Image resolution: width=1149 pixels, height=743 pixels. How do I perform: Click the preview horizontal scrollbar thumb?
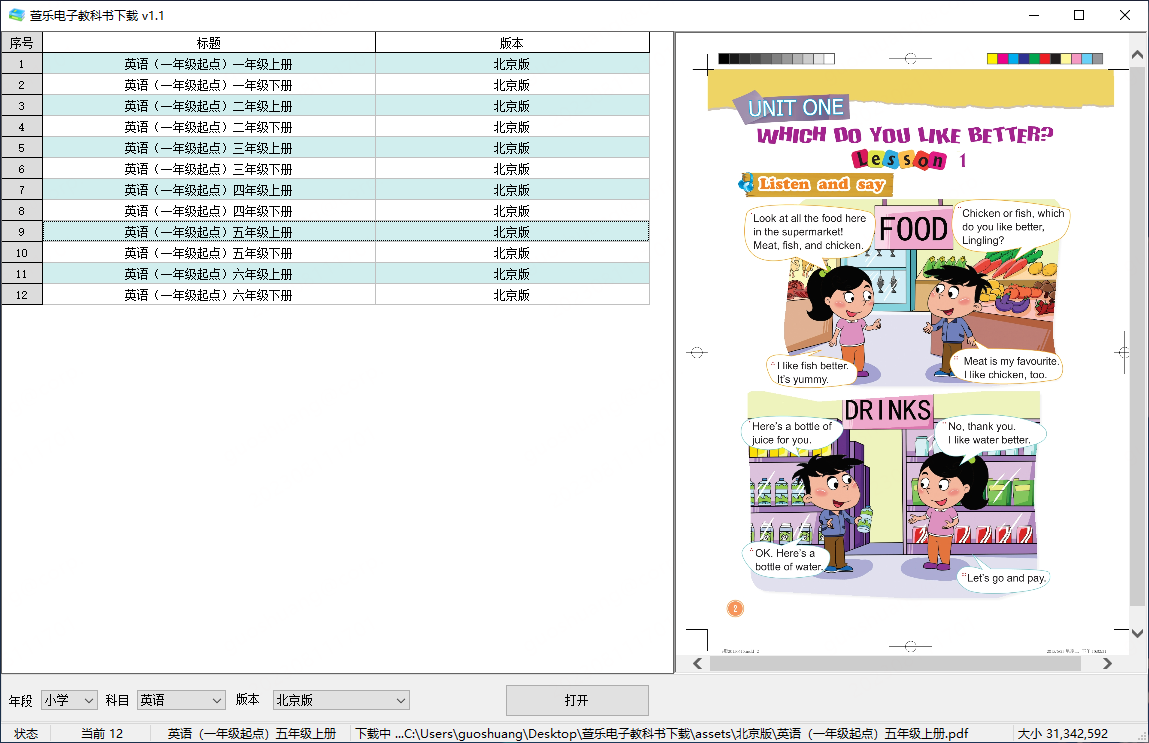tap(895, 663)
